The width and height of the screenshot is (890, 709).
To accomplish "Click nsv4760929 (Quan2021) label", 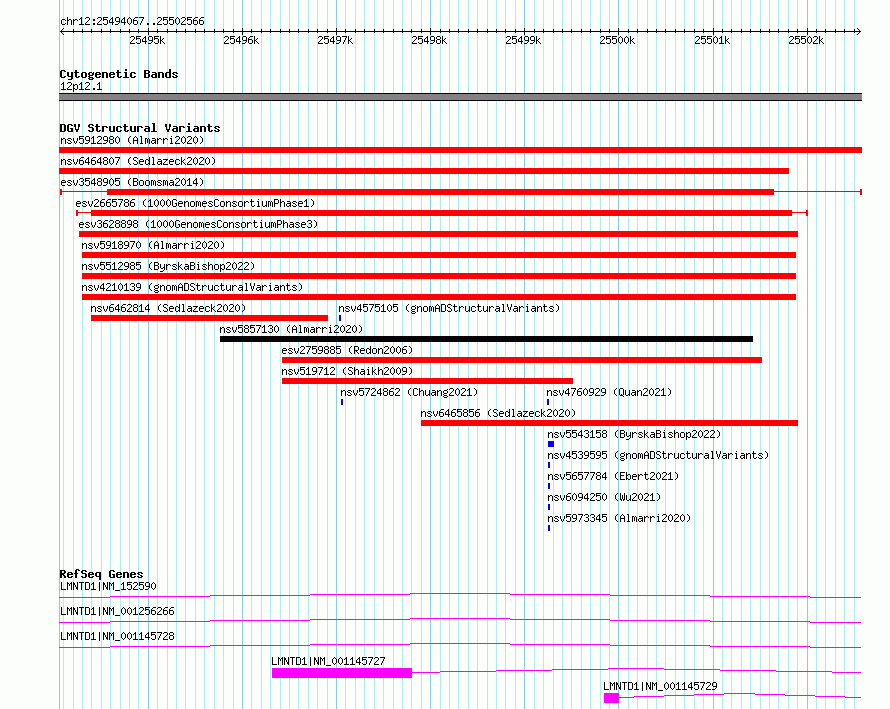I will pos(609,392).
